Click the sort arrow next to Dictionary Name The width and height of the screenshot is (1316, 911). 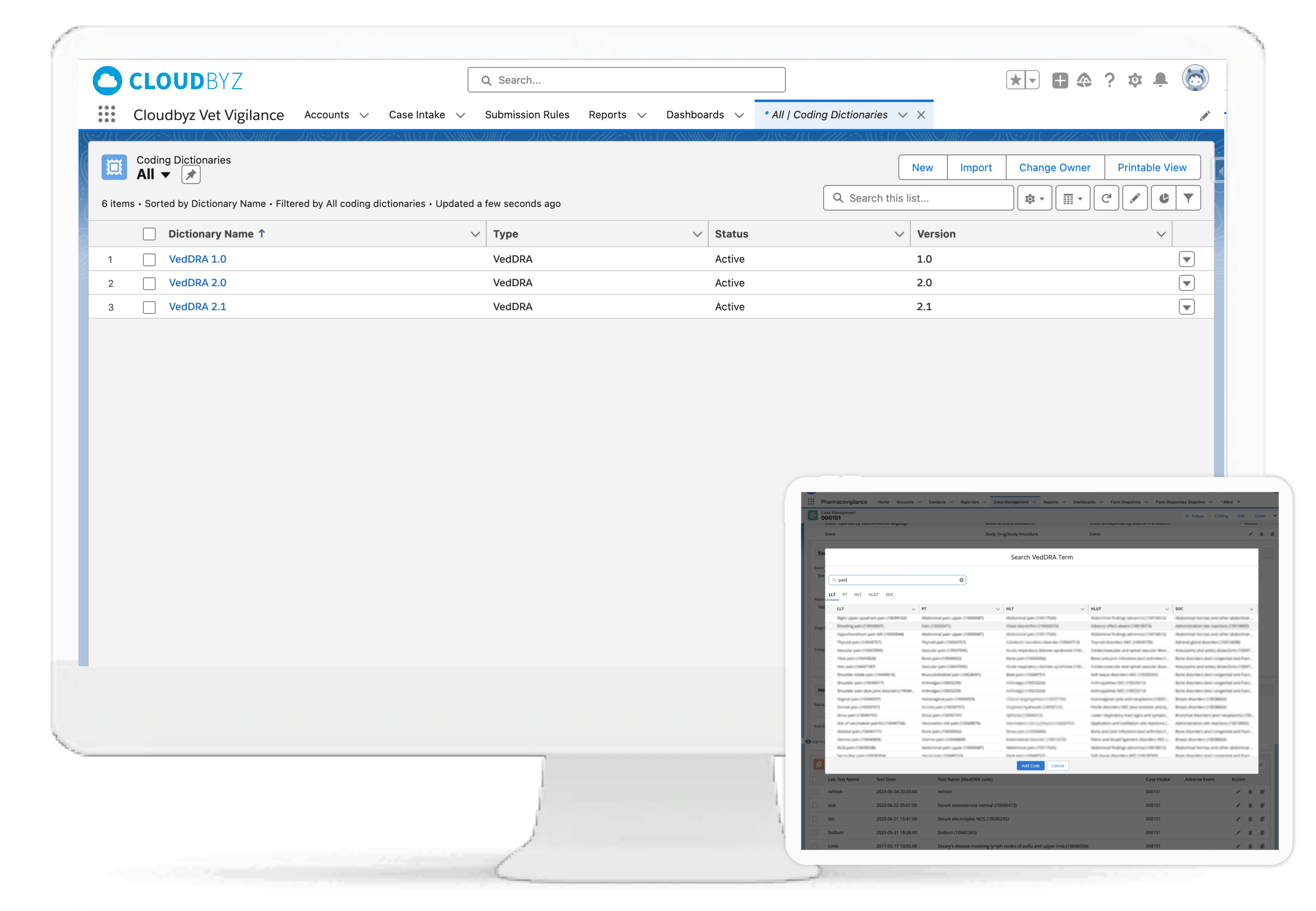click(262, 233)
